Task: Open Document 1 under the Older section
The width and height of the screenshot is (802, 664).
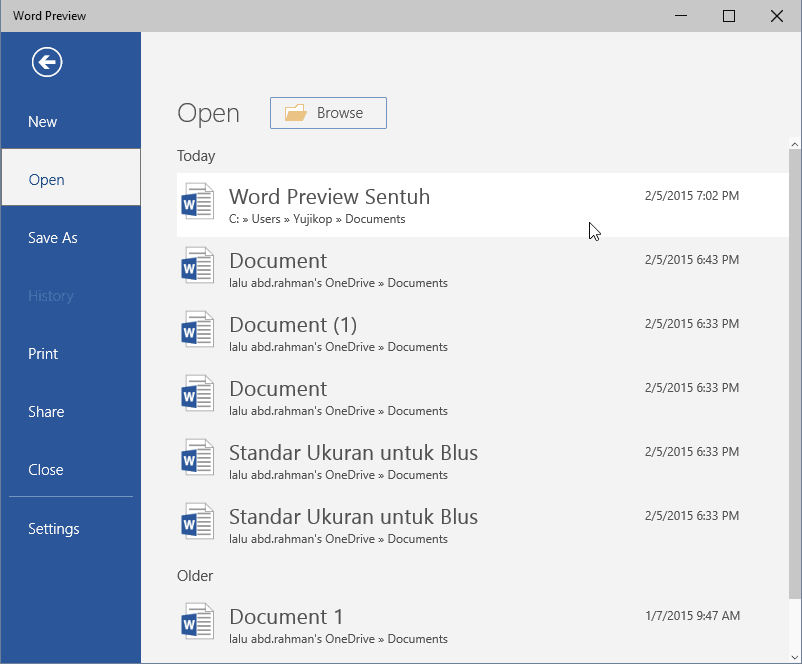Action: (482, 625)
